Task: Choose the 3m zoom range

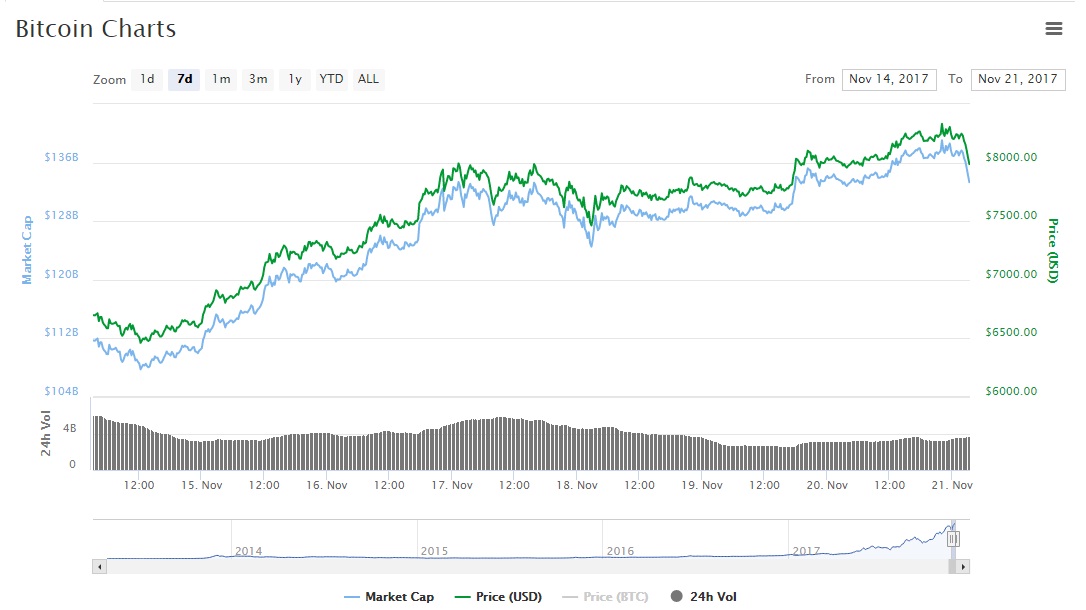Action: click(258, 79)
